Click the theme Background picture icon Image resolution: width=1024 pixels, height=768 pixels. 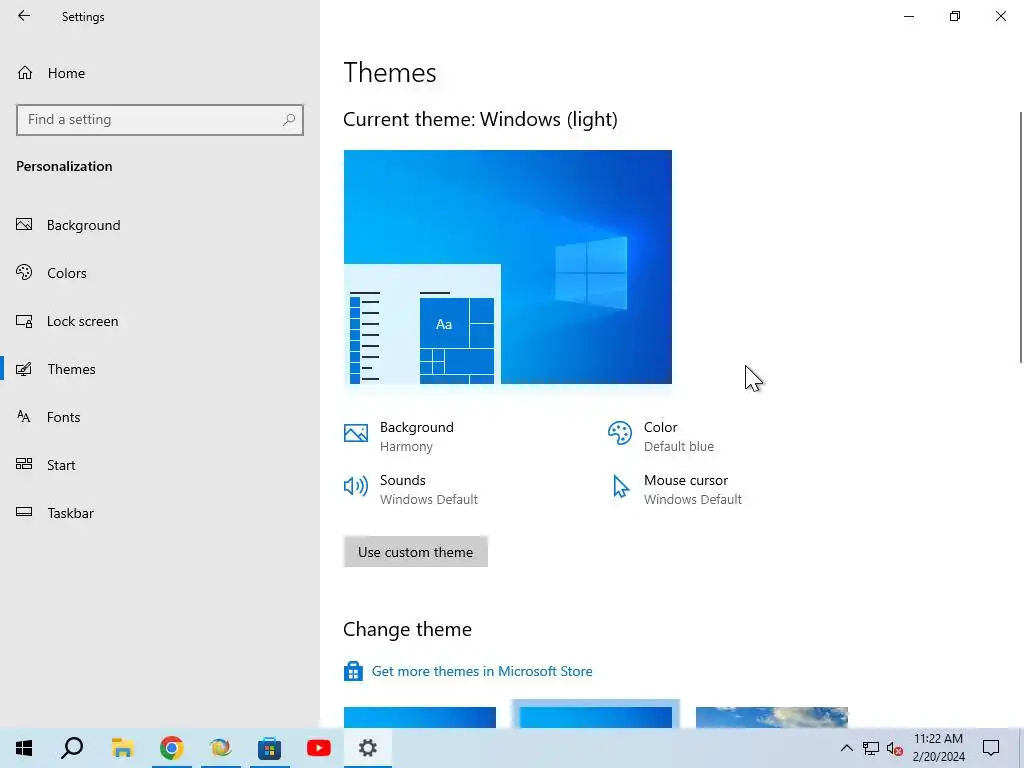pos(356,432)
